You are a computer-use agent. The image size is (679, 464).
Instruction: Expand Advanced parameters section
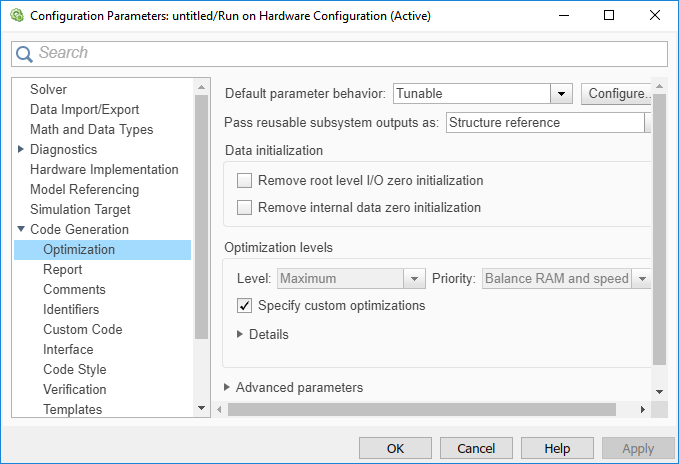click(228, 387)
